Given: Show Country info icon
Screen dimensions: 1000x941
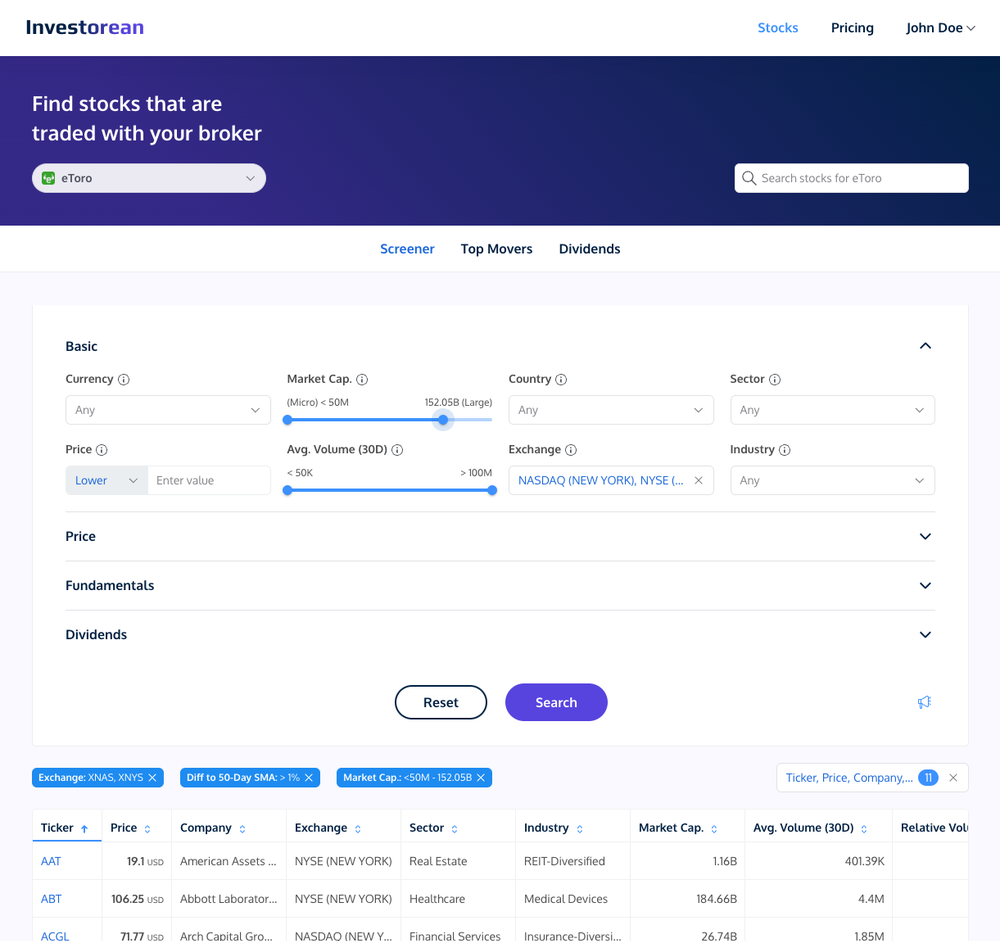Looking at the screenshot, I should tap(561, 380).
